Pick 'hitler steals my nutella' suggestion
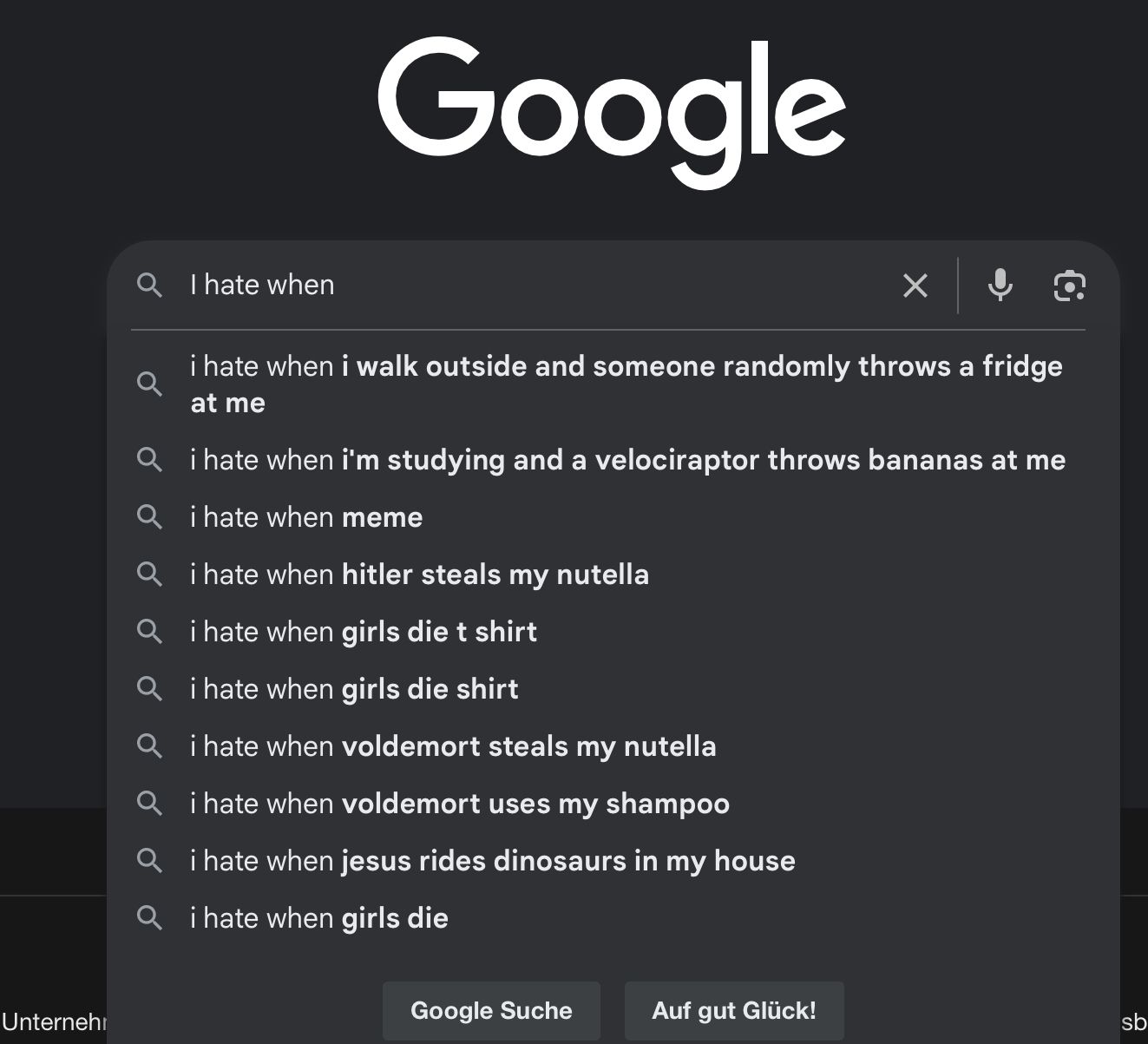The image size is (1148, 1044). pos(419,575)
